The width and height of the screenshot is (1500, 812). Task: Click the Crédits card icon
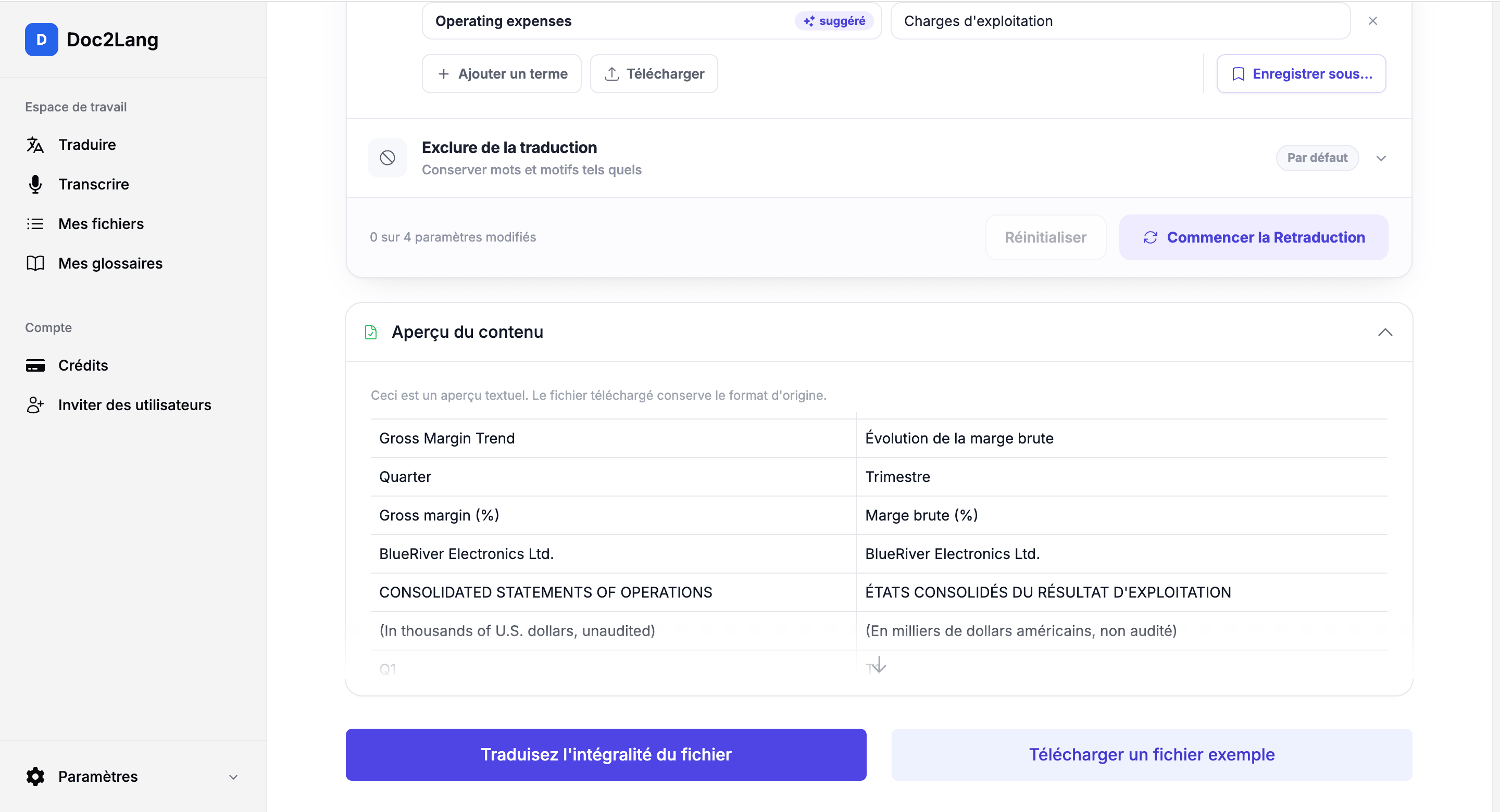point(35,365)
